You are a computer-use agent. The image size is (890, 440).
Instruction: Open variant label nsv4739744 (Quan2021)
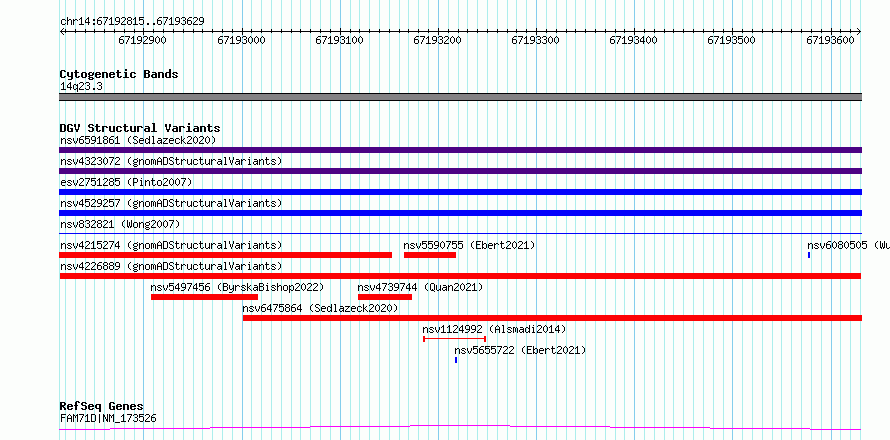point(420,287)
